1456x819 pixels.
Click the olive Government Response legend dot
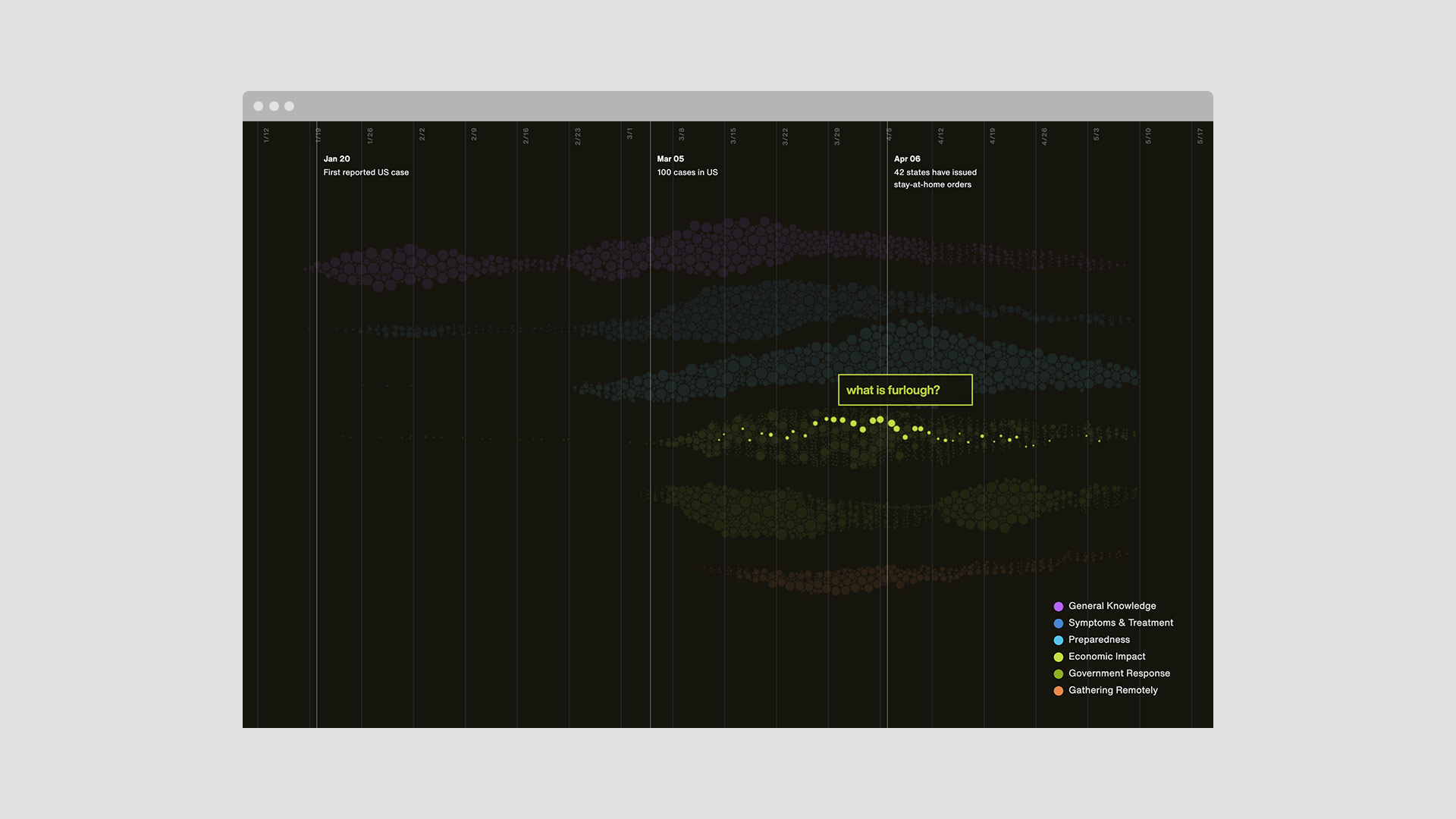point(1059,674)
